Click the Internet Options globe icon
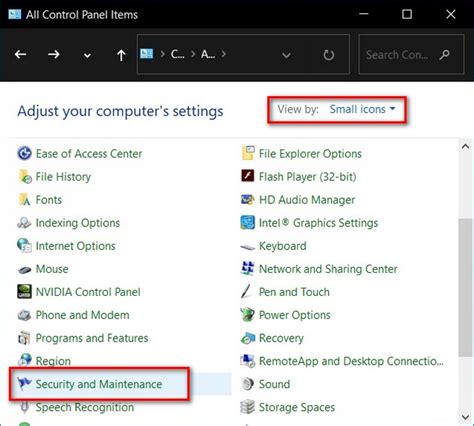 pyautogui.click(x=24, y=246)
